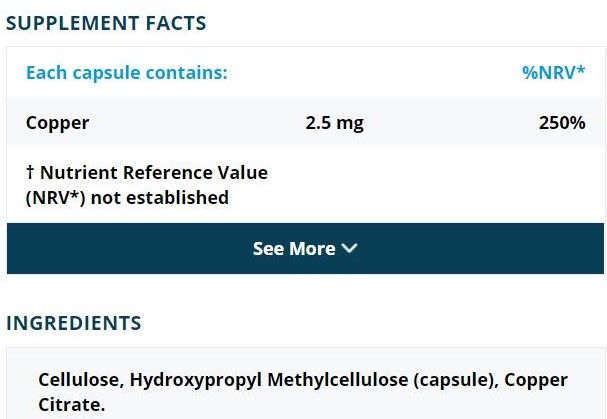Viewport: 607px width, 419px height.
Task: Click the (NRV*) not established line
Action: tap(127, 197)
